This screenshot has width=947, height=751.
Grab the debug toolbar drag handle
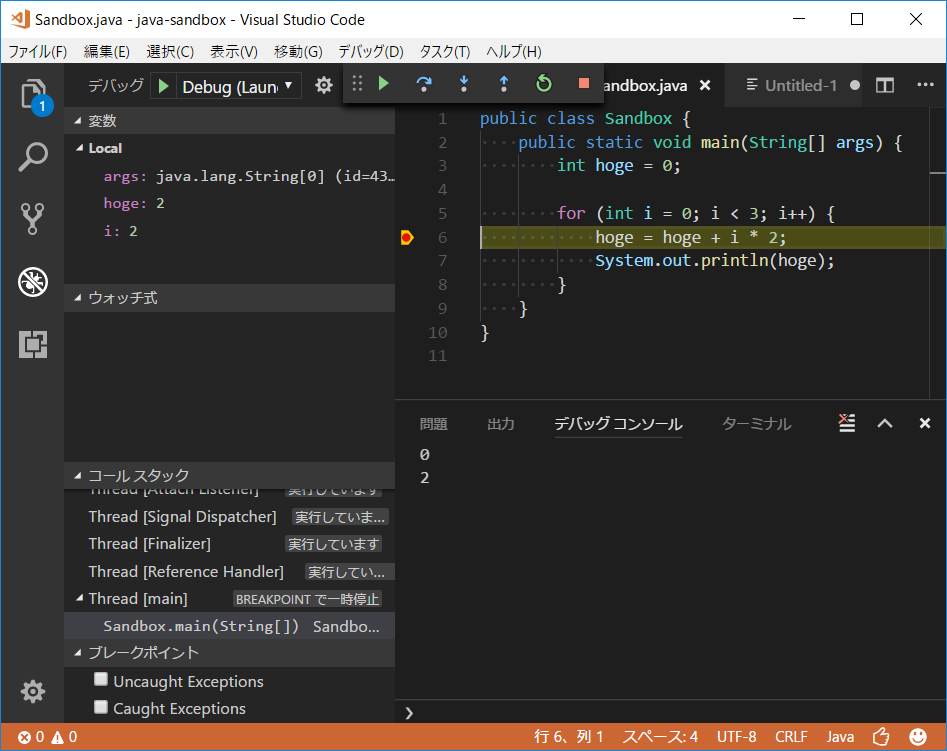click(357, 83)
